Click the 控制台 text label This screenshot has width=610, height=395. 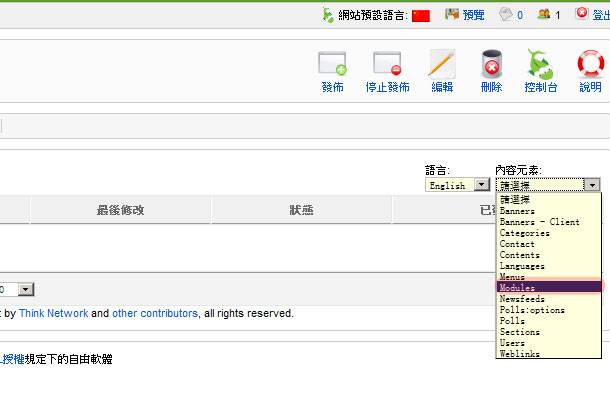541,87
